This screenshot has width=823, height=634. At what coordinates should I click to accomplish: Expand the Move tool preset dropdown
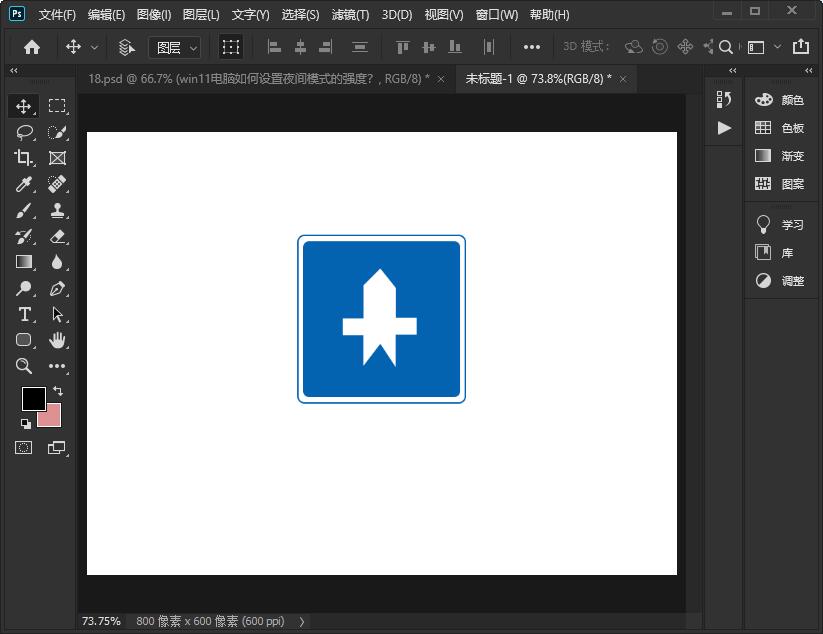95,47
